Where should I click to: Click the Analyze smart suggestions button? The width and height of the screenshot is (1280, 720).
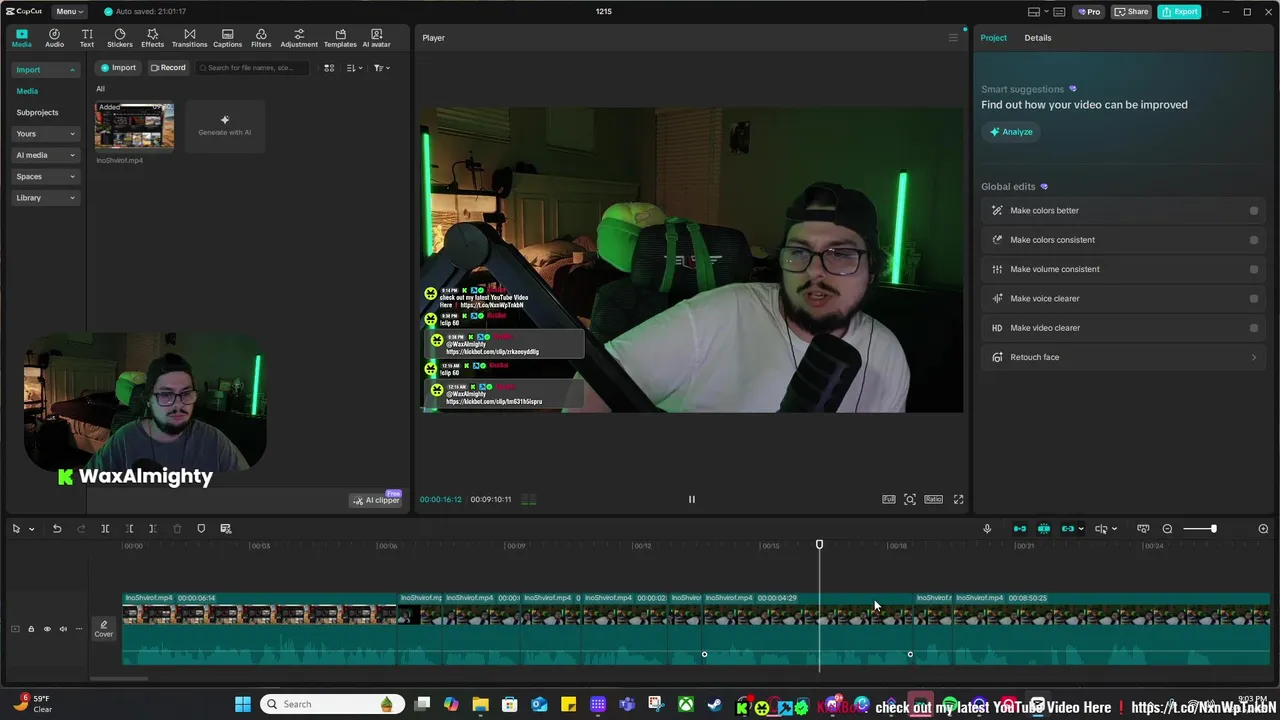click(x=1011, y=132)
